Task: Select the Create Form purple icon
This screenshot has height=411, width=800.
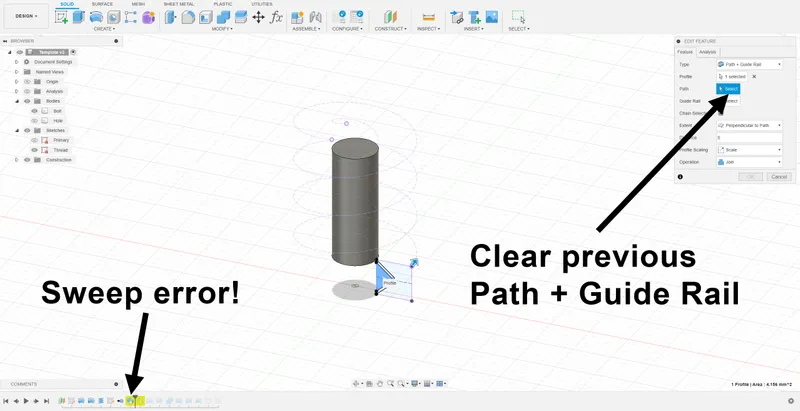Action: (x=148, y=17)
